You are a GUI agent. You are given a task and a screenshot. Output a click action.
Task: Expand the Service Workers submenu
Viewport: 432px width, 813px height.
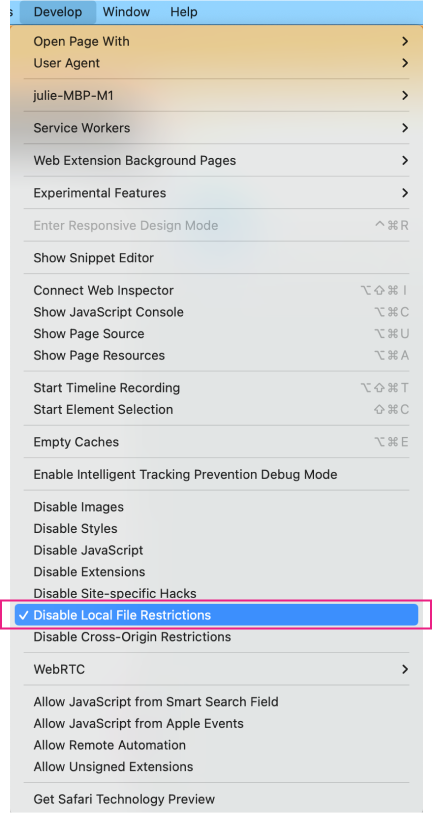pyautogui.click(x=216, y=128)
